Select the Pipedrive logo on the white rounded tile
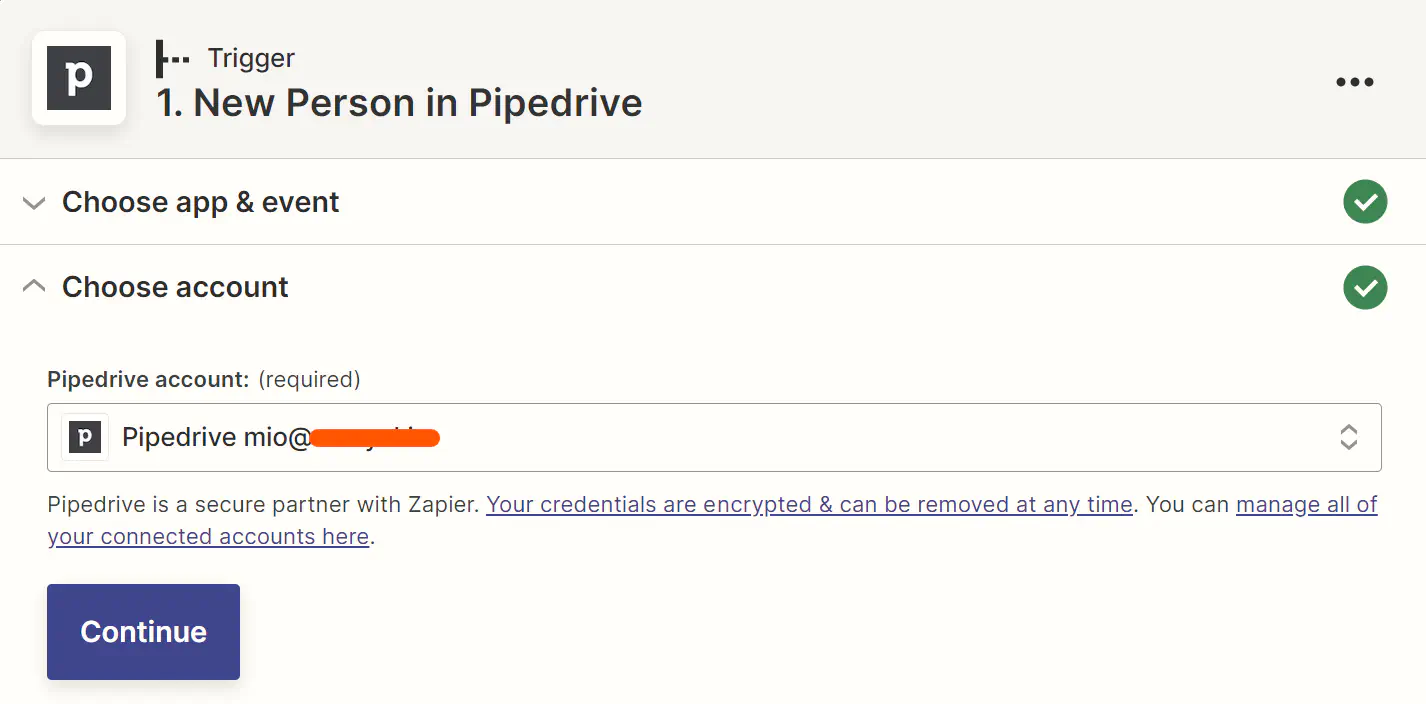Image resolution: width=1426 pixels, height=704 pixels. 78,78
